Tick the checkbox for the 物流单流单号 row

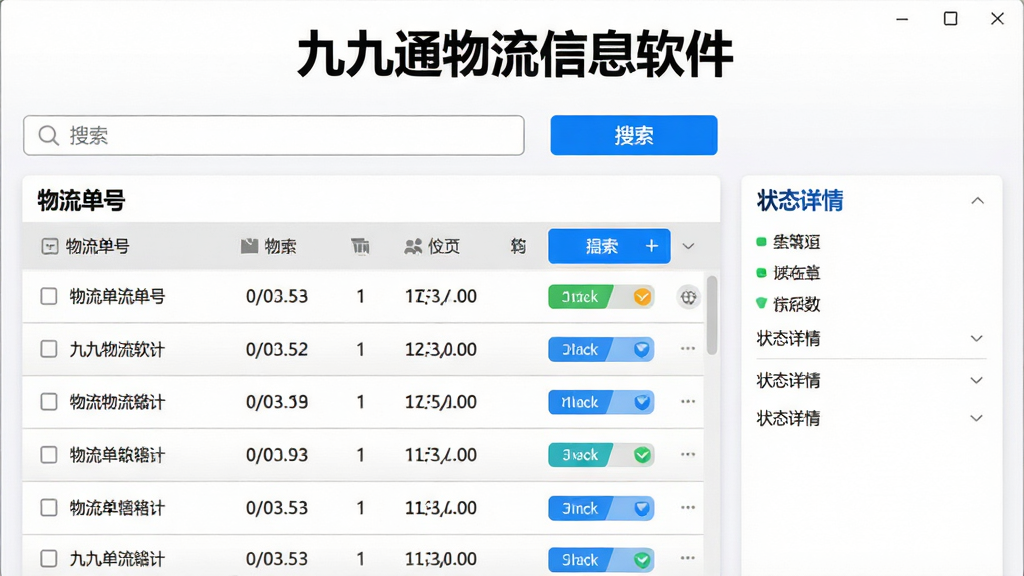49,296
